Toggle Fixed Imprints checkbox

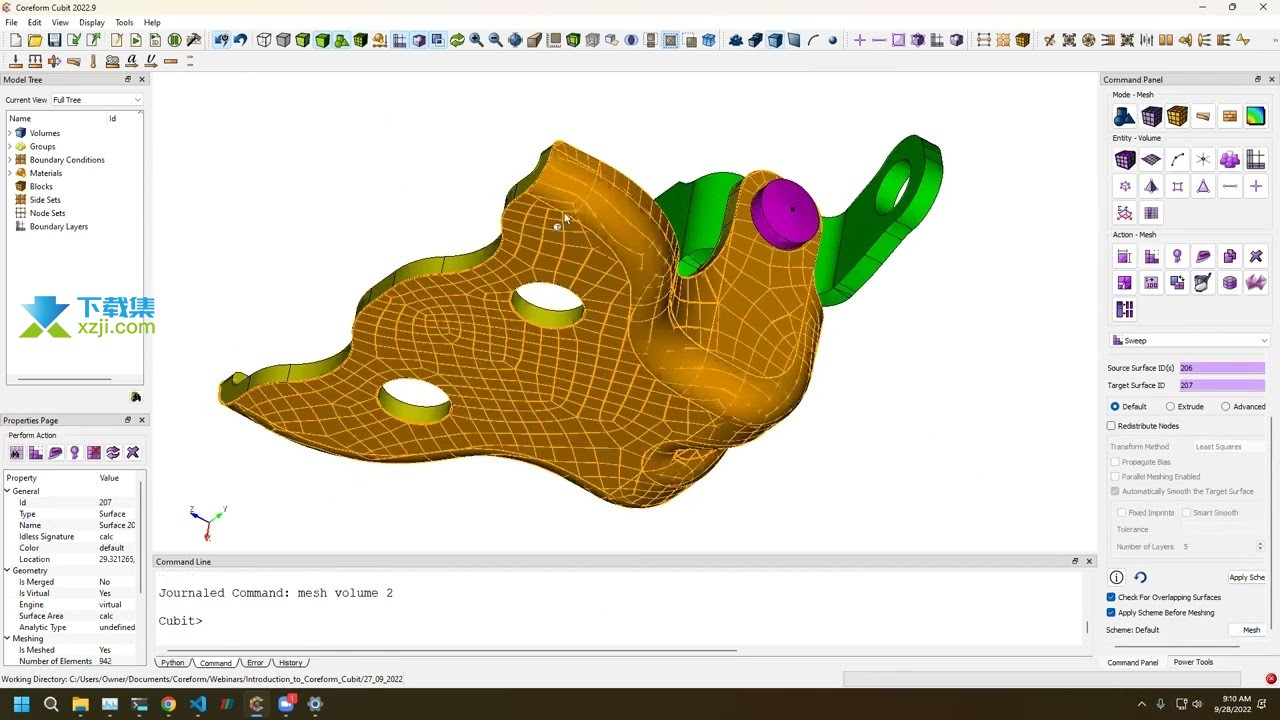(x=1122, y=513)
